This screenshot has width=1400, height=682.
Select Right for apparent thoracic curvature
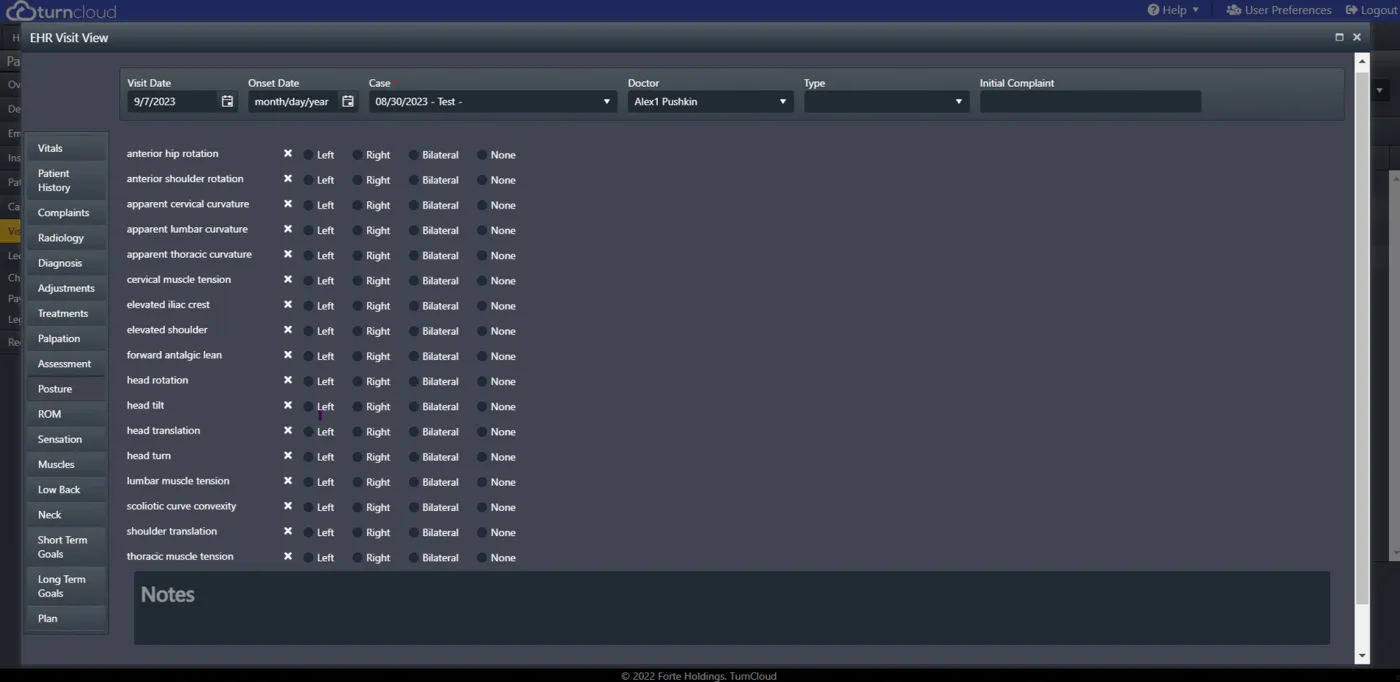click(x=358, y=256)
